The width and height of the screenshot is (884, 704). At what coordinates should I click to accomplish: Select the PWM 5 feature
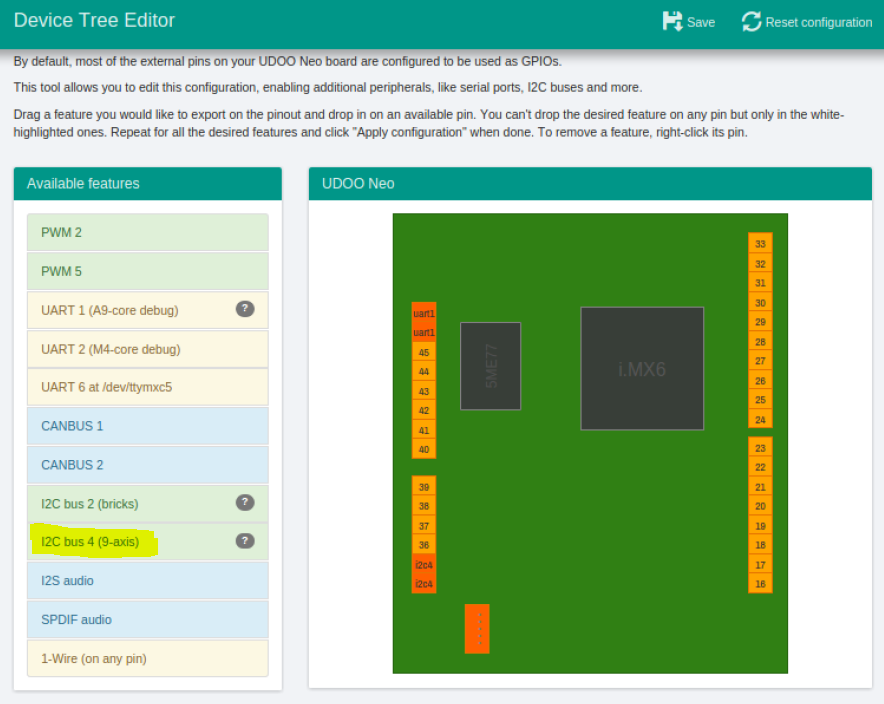pyautogui.click(x=148, y=271)
